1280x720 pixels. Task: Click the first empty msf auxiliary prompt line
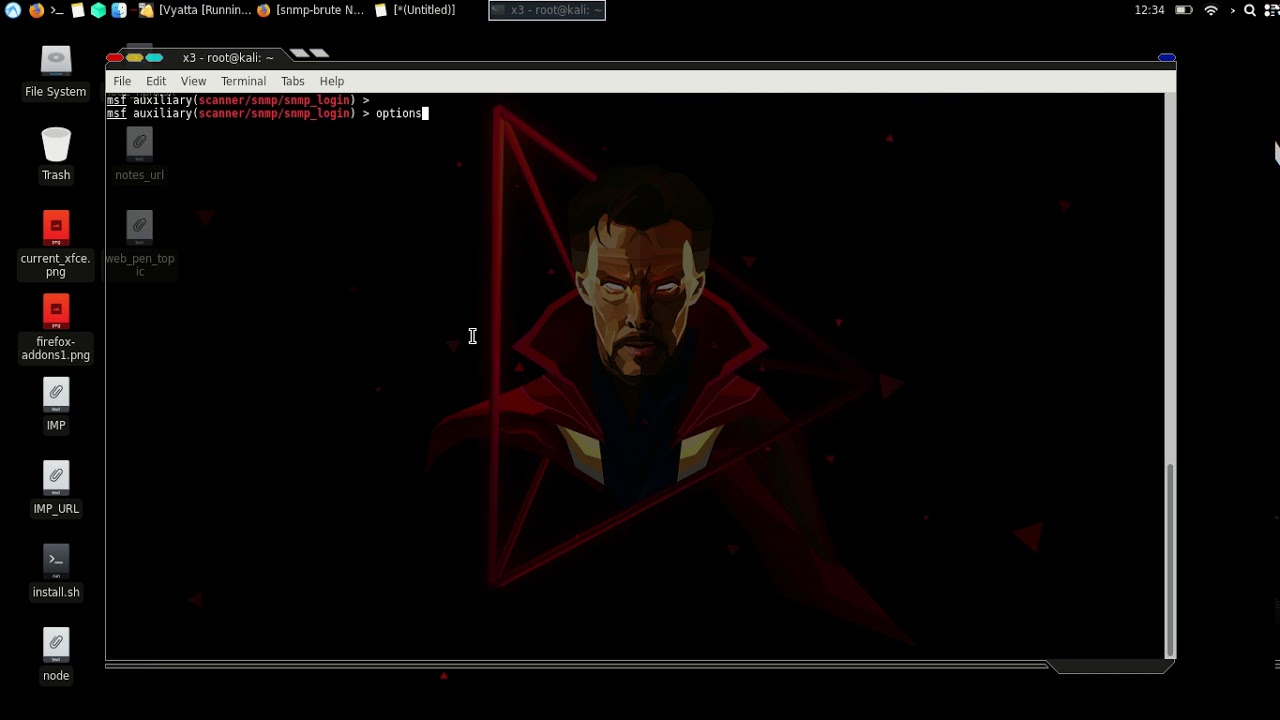[238, 100]
